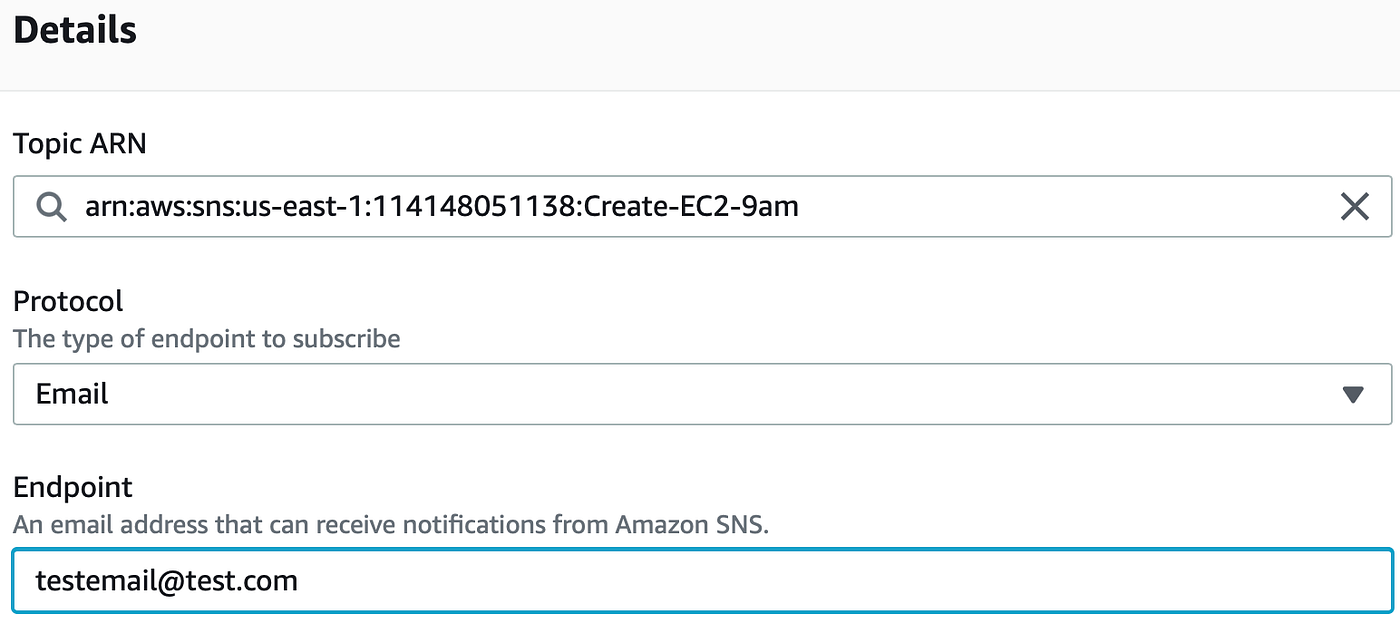Click the Protocol field label
1400x644 pixels.
[x=68, y=301]
